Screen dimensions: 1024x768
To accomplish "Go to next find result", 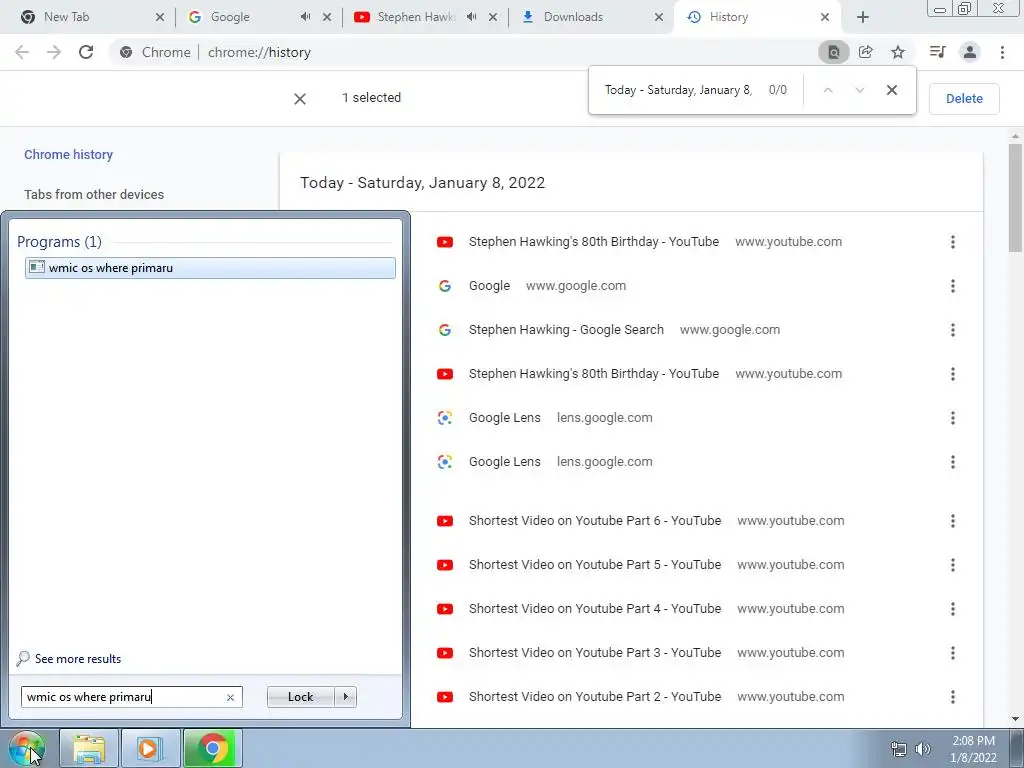I will [x=859, y=90].
